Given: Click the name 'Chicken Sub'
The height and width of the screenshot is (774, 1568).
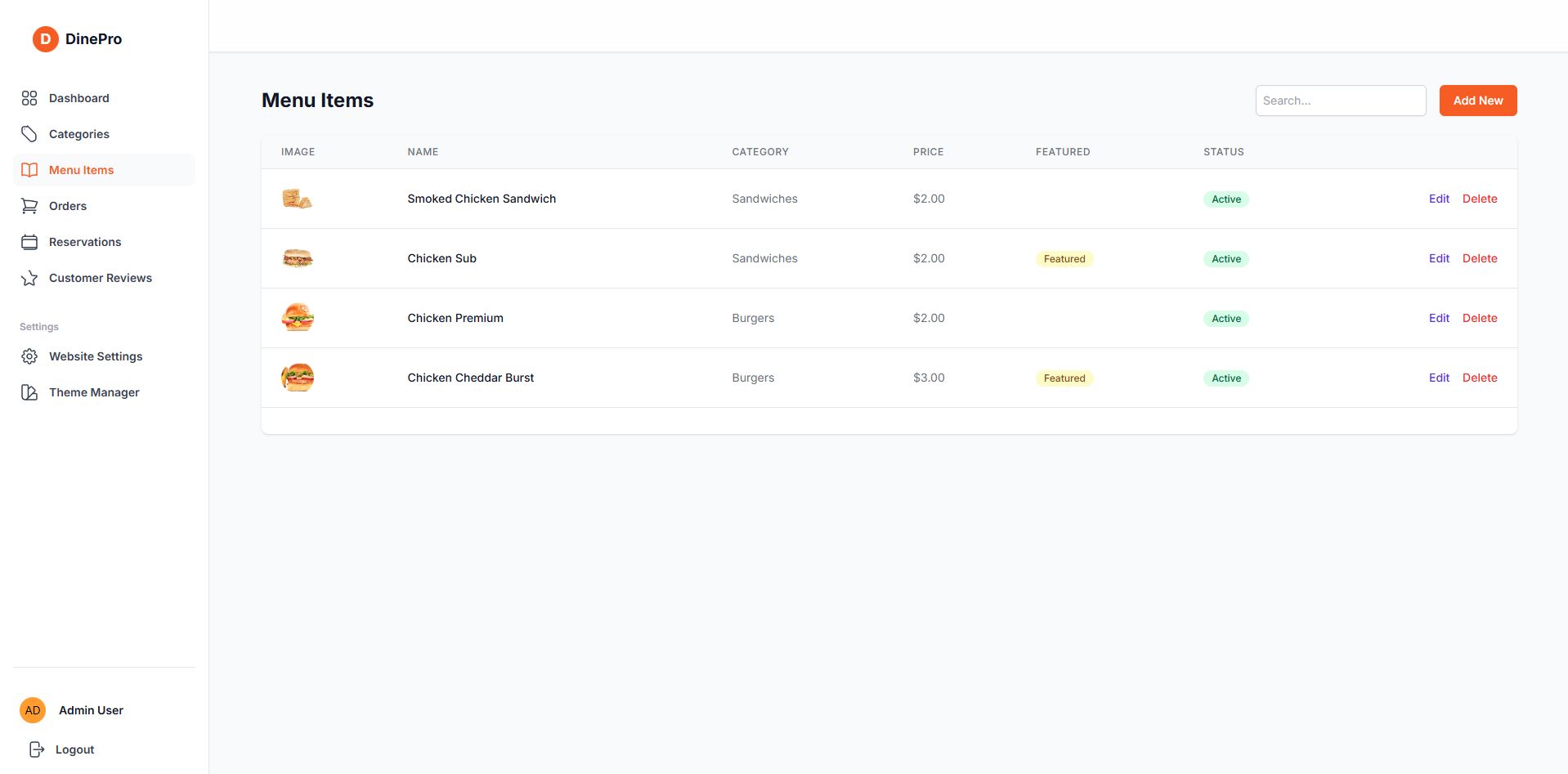Looking at the screenshot, I should (441, 258).
